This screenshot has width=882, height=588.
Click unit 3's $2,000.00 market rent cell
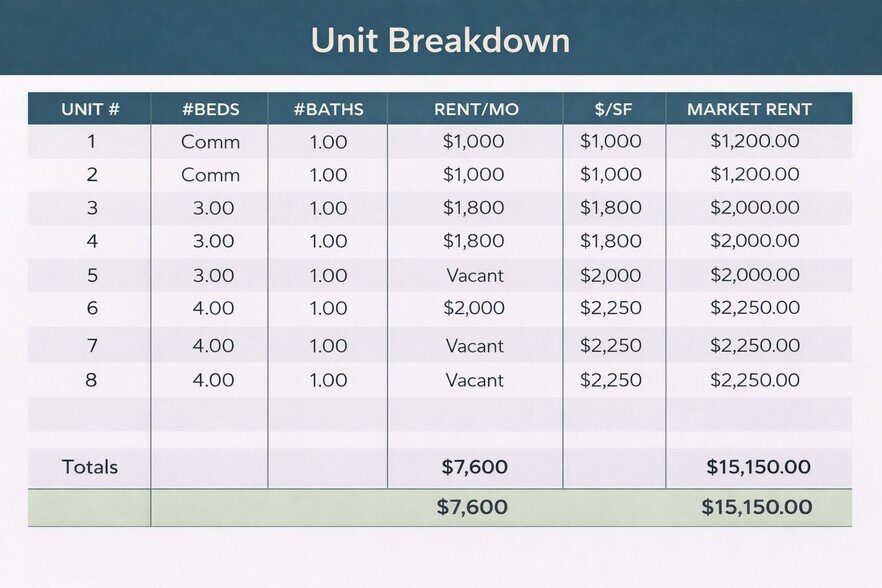(755, 208)
